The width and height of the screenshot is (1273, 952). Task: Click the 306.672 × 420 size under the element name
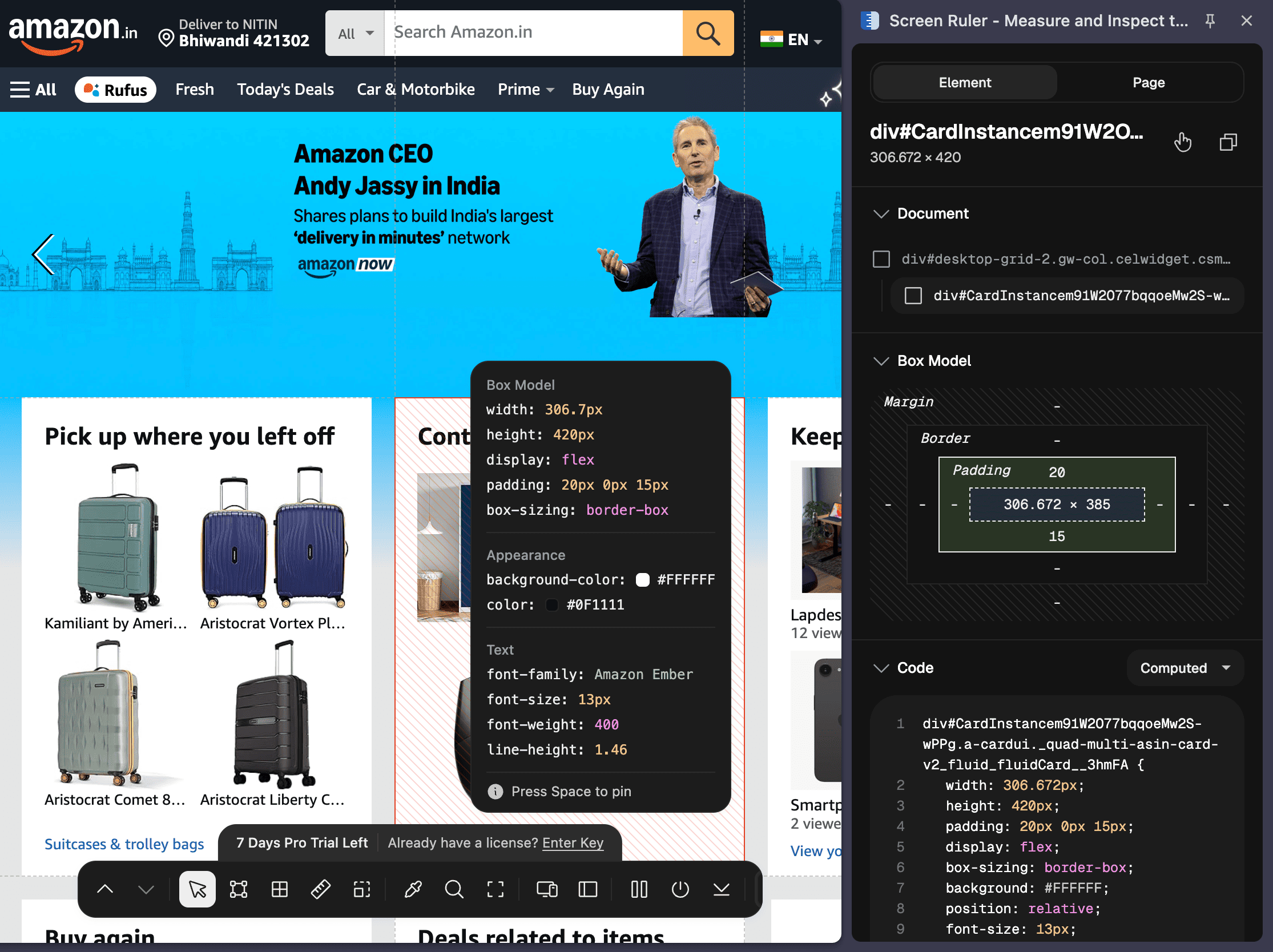tap(915, 158)
